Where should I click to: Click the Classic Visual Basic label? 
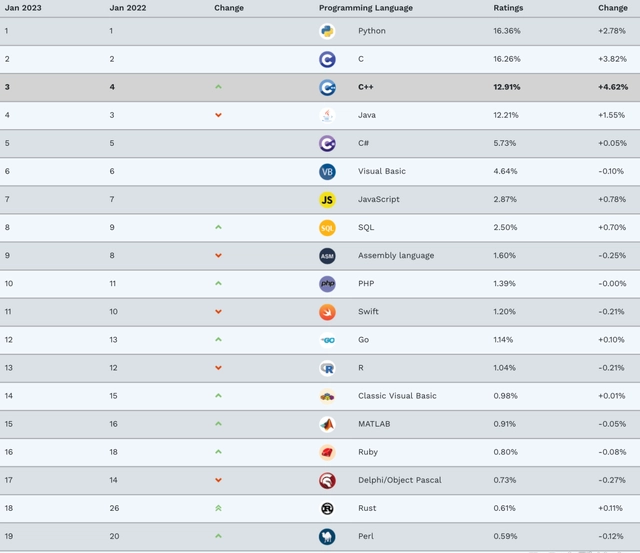[397, 396]
